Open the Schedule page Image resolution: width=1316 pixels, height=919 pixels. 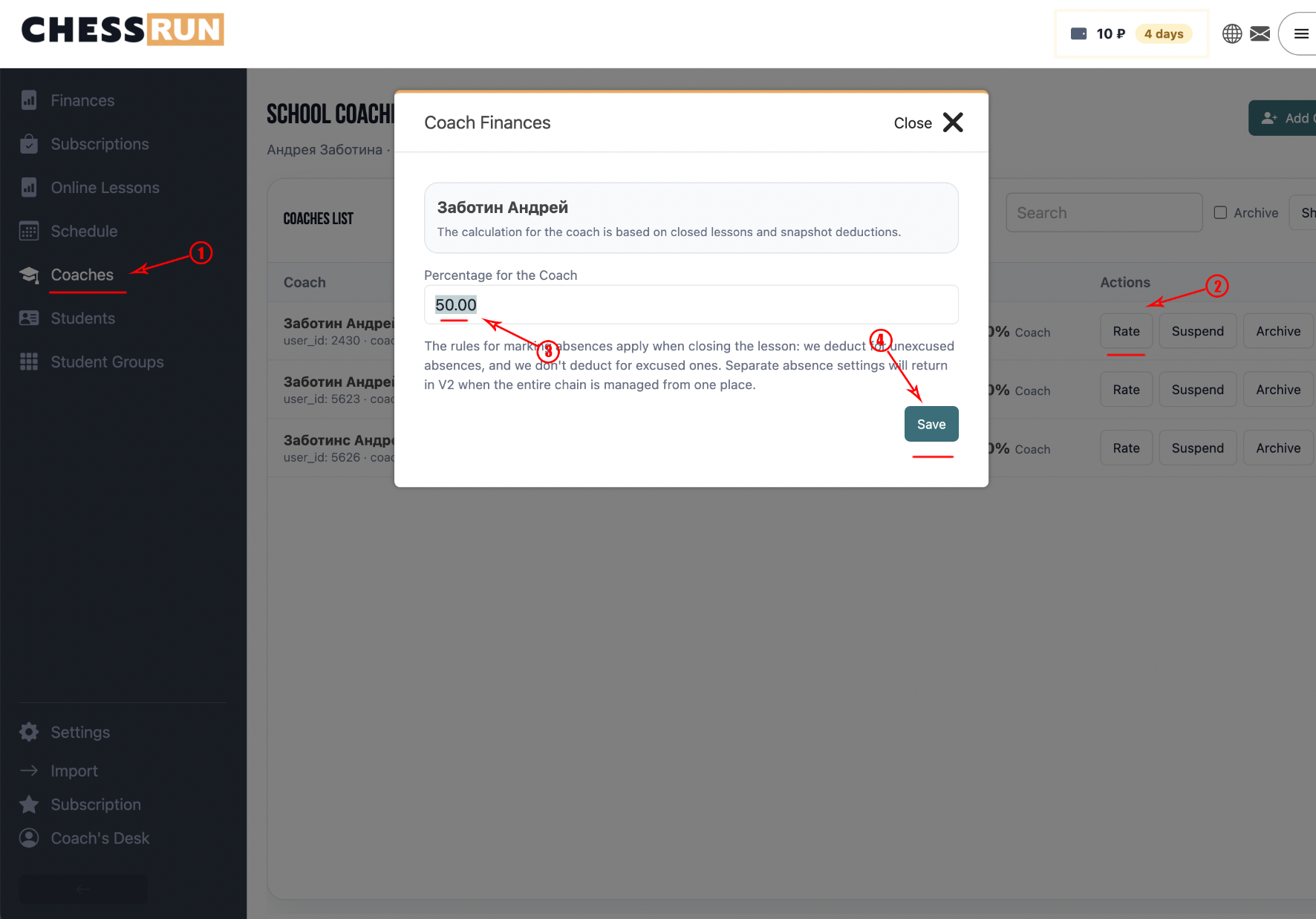84,231
